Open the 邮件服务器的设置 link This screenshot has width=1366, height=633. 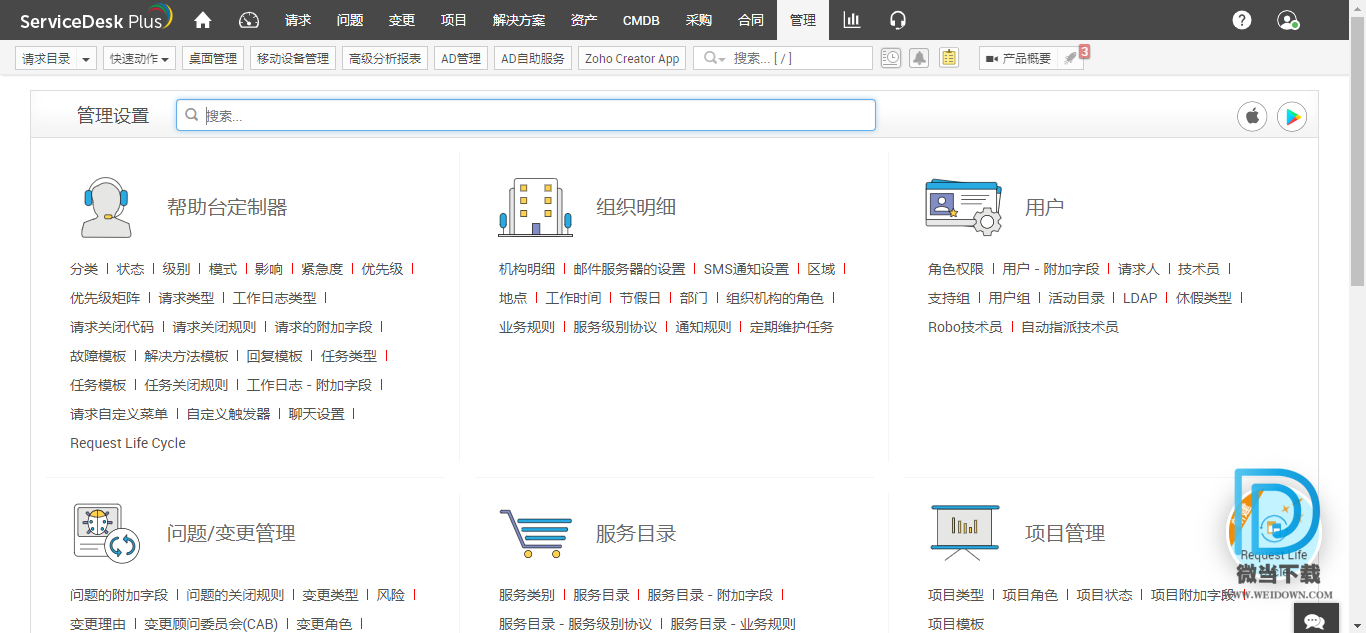[629, 269]
